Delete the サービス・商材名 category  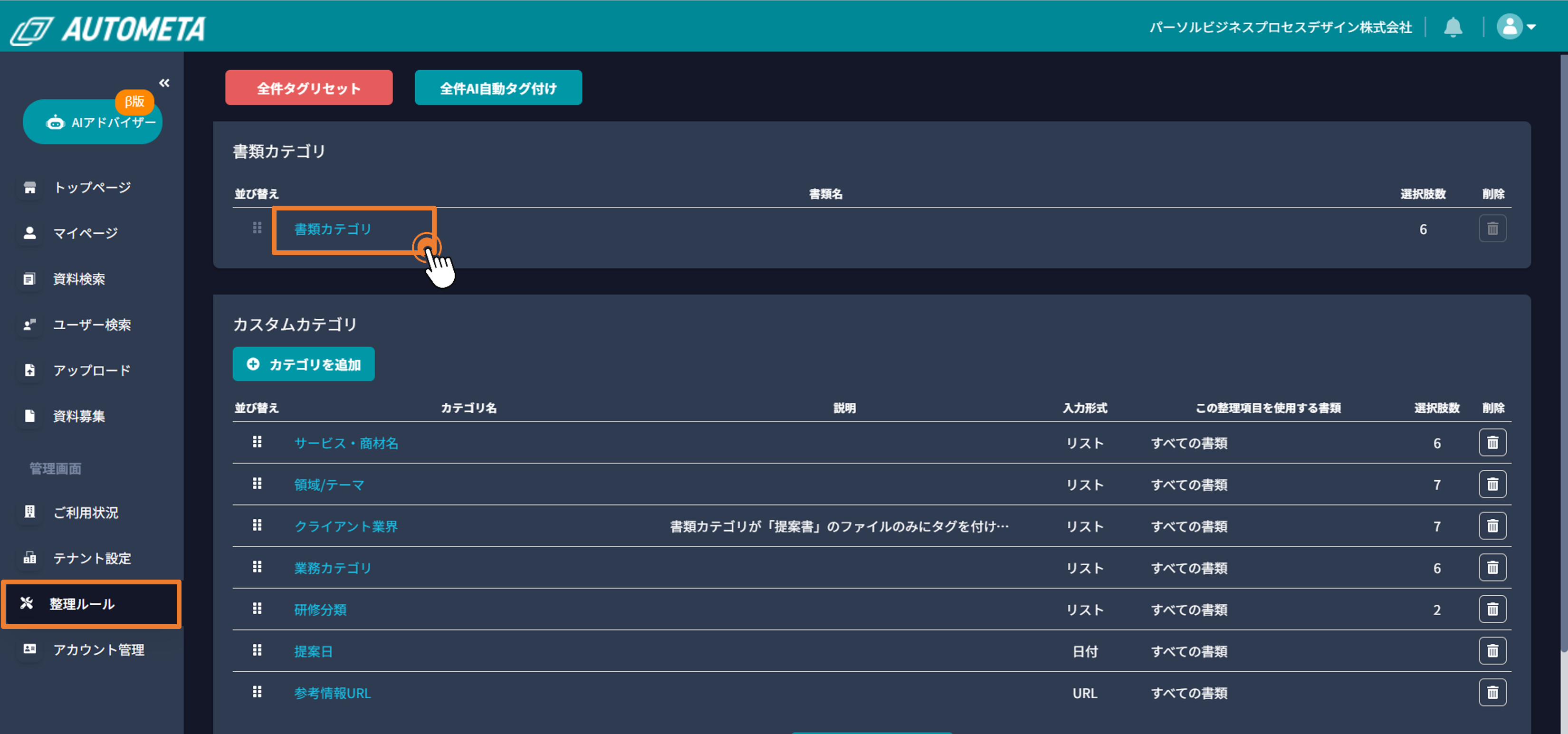pyautogui.click(x=1492, y=442)
